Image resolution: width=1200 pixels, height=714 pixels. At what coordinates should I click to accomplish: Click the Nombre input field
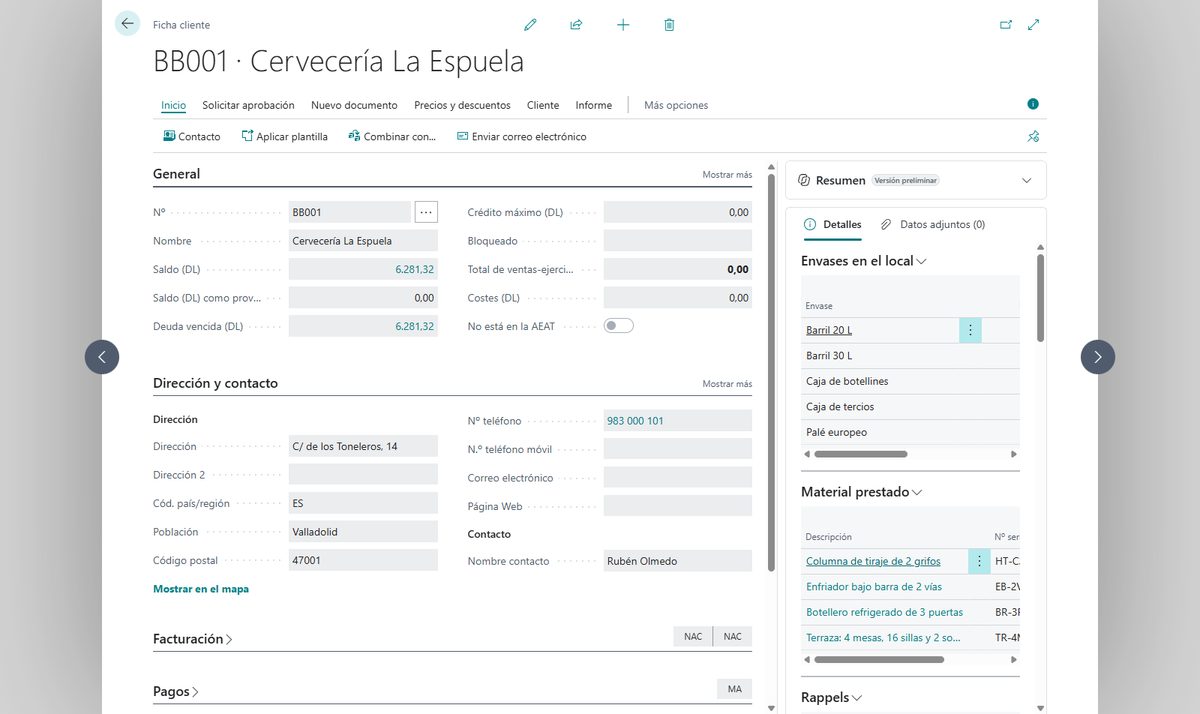[363, 241]
